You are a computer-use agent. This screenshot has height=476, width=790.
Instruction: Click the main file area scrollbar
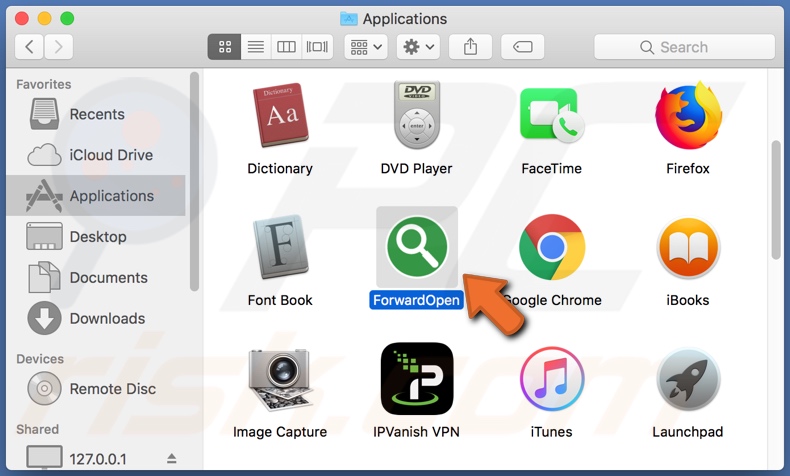[776, 200]
